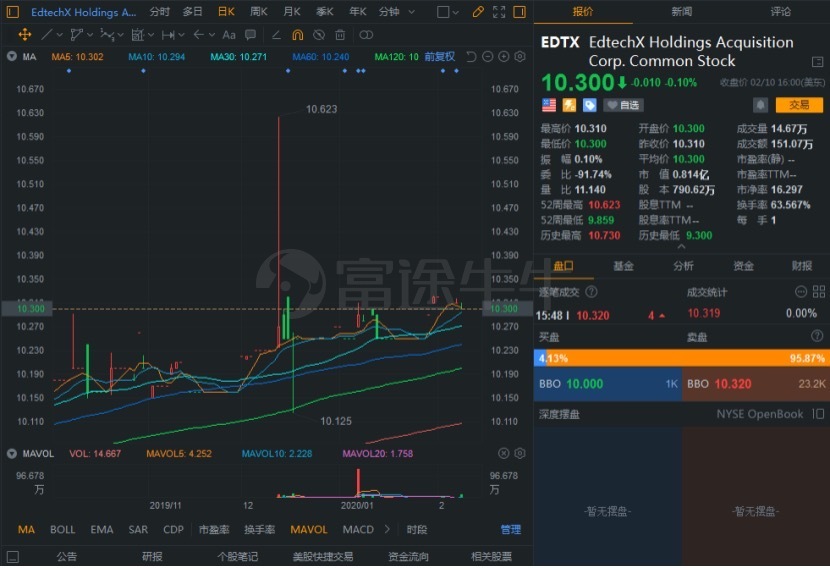Open the 评论 comments tab
The image size is (830, 568).
coord(780,12)
